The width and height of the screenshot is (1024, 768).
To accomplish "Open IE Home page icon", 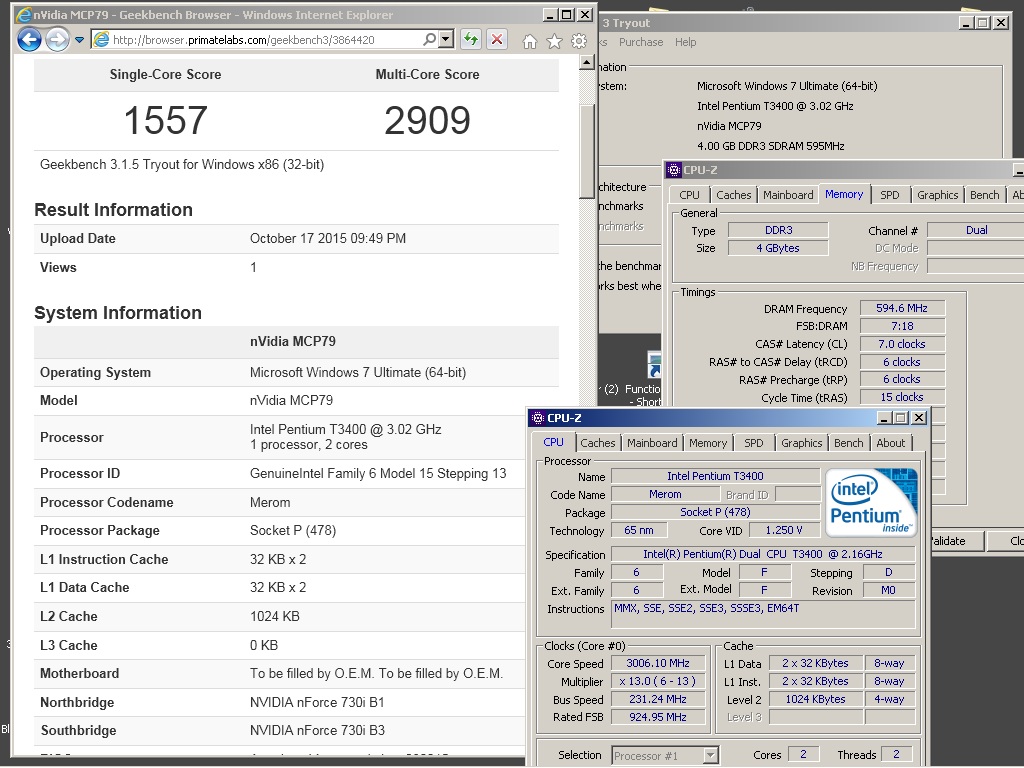I will (x=530, y=42).
